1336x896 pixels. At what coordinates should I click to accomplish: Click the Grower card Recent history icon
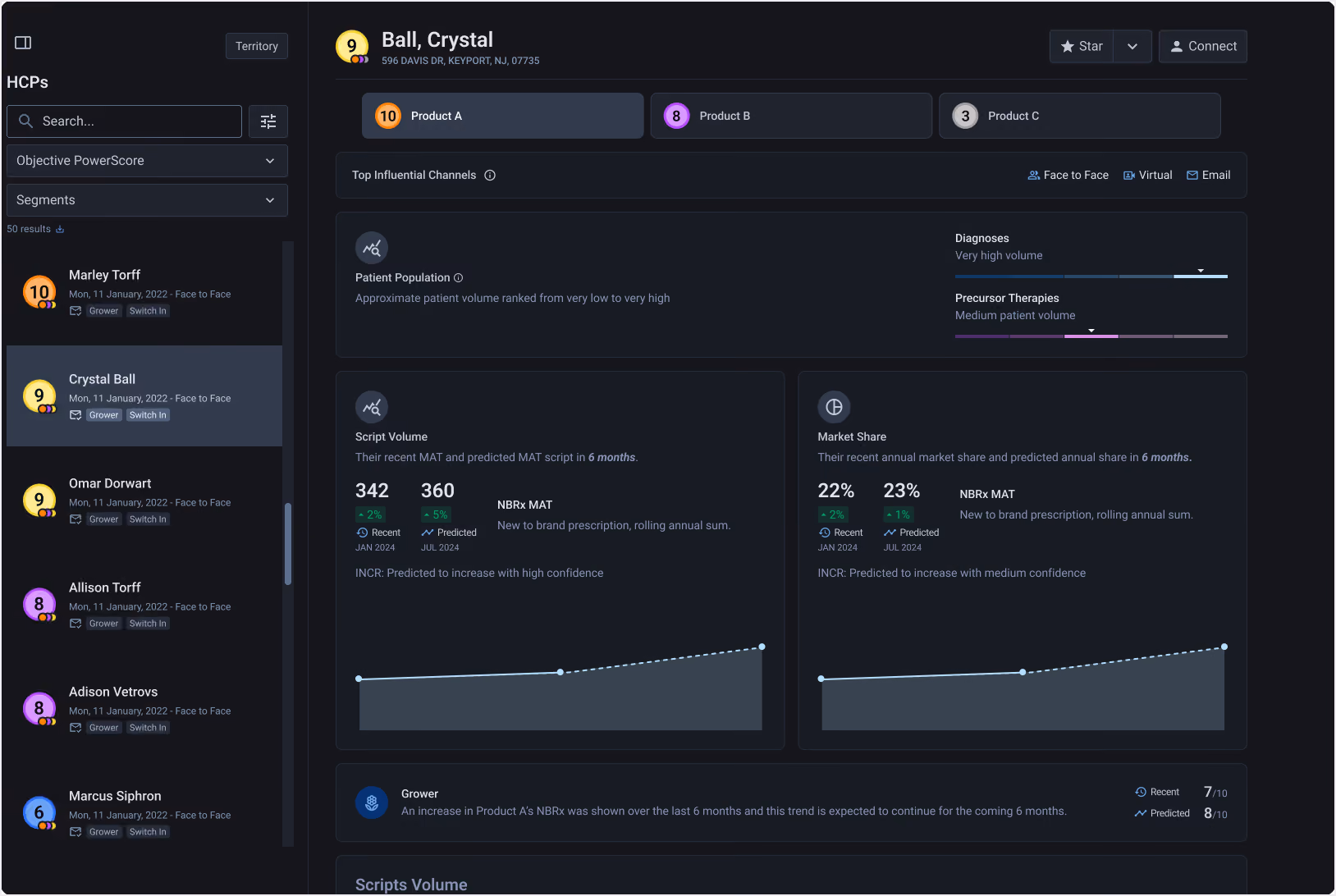[1141, 793]
